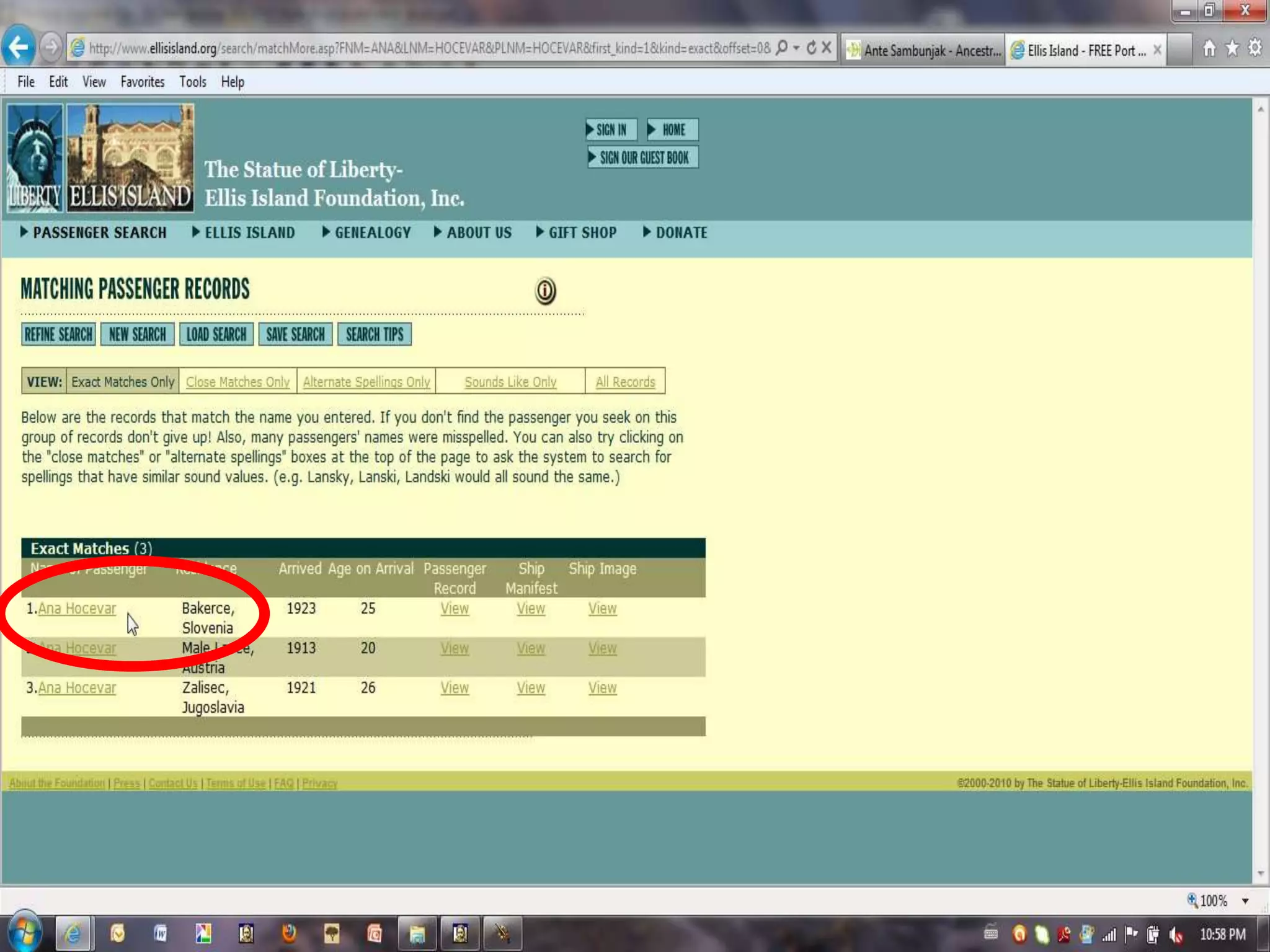
Task: Click the favorites star icon
Action: 1232,48
